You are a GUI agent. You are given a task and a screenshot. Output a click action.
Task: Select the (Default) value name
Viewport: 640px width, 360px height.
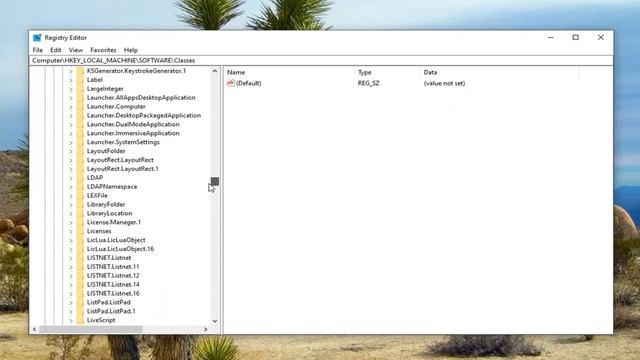[x=249, y=83]
